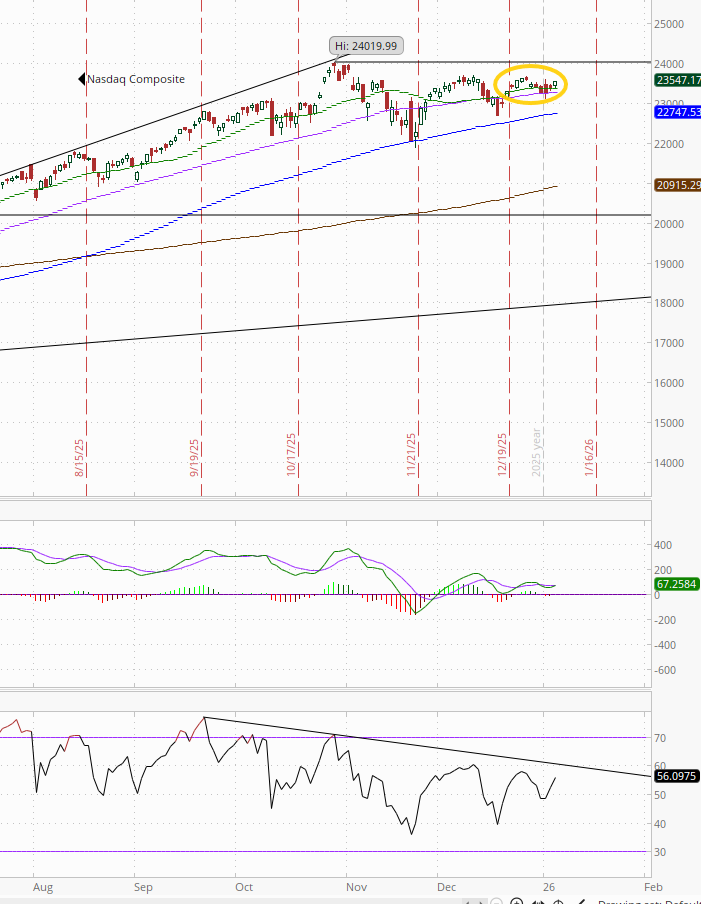Viewport: 701px width, 904px height.
Task: Click the 56.0975 RSI value tag
Action: coord(677,776)
